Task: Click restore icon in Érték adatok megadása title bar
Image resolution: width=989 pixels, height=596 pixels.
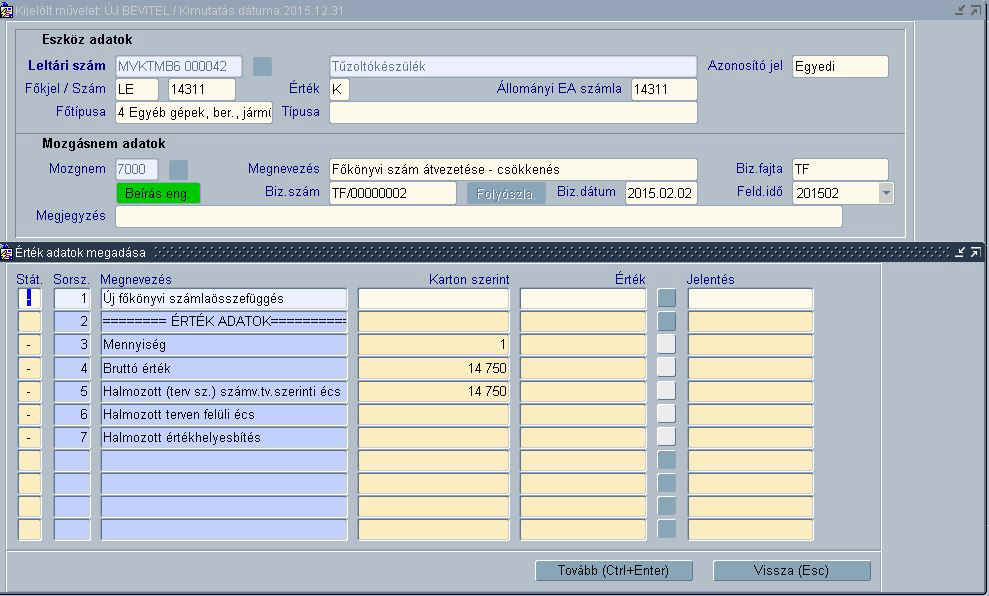Action: point(975,252)
